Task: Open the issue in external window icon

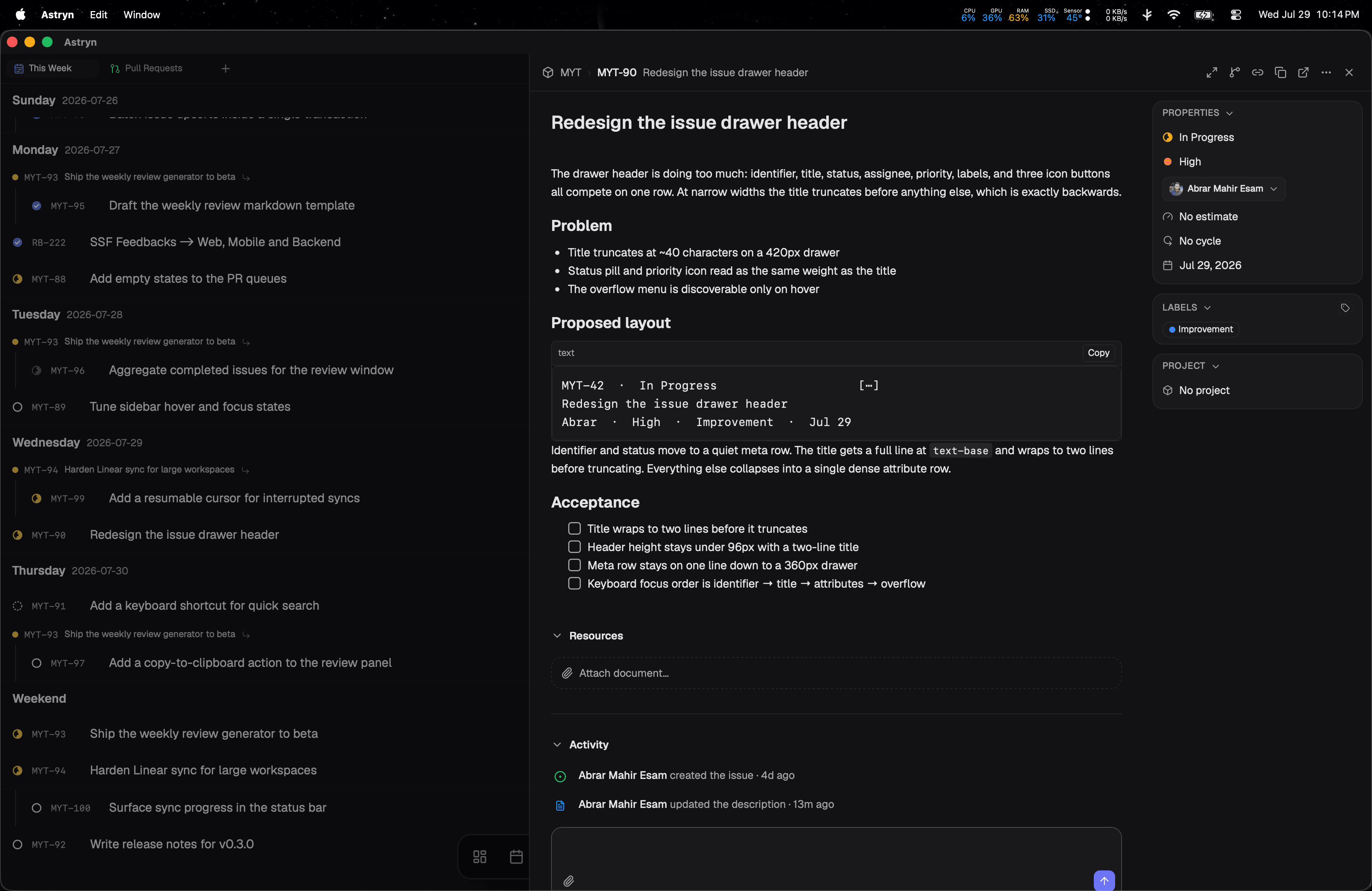Action: coord(1303,73)
